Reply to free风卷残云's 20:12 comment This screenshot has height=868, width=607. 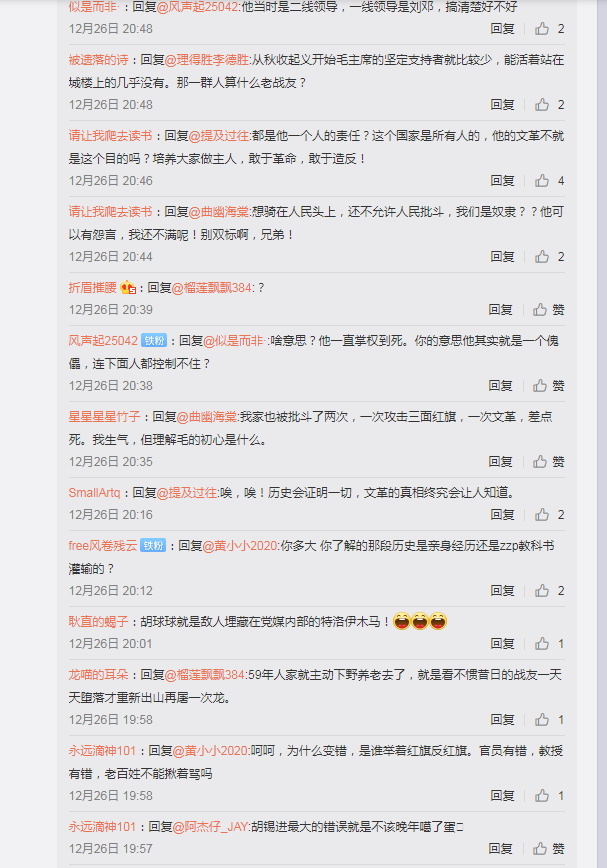(502, 591)
